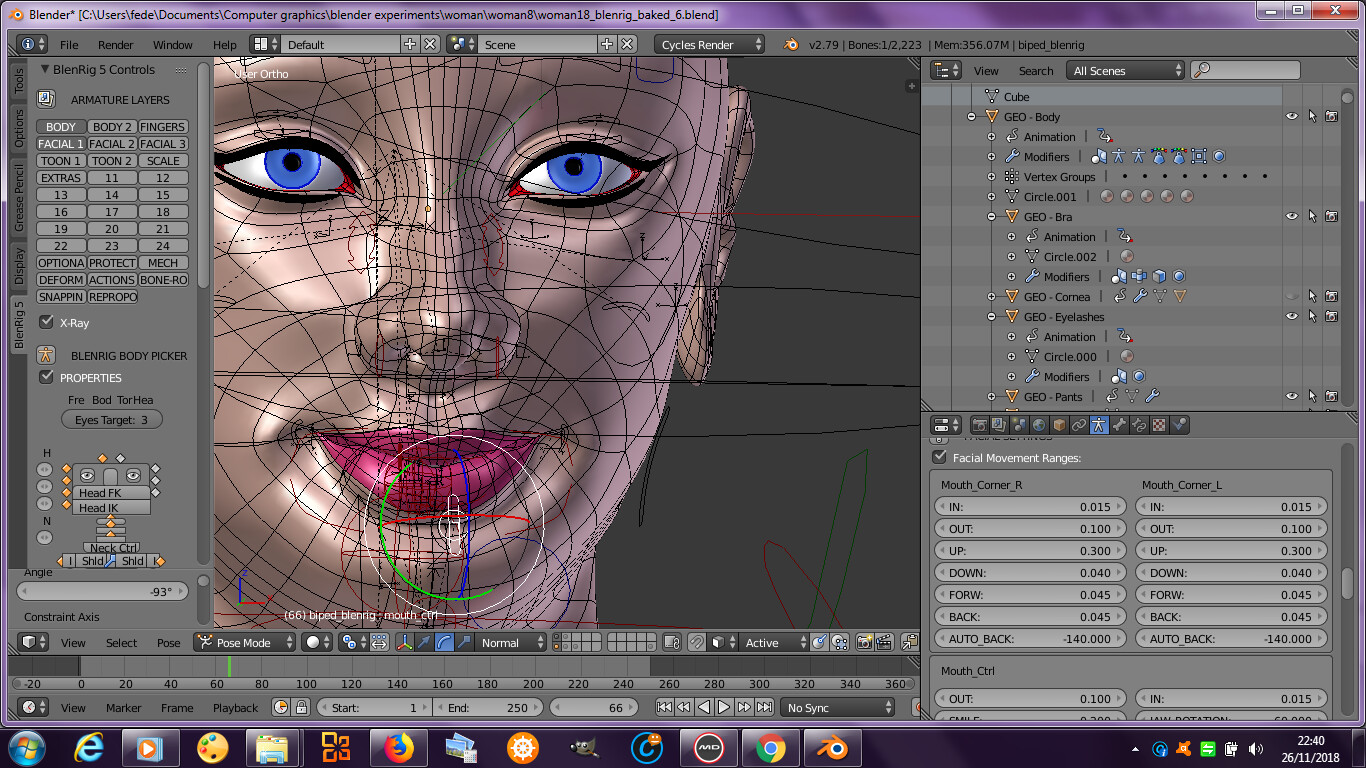This screenshot has width=1366, height=768.
Task: Click the manipulator toggle icon in 3D header
Action: (x=405, y=643)
